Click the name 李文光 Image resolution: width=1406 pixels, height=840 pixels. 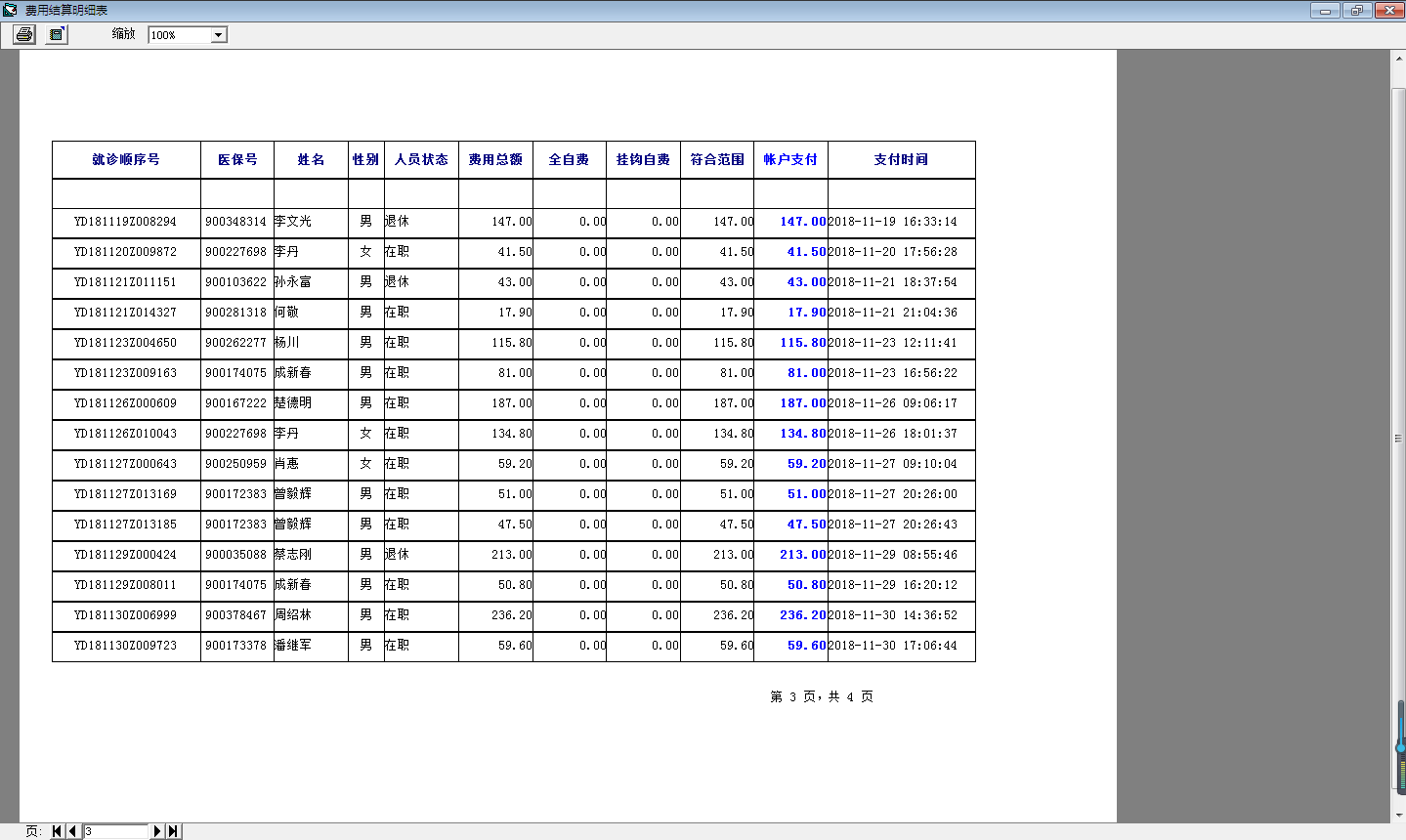point(293,222)
